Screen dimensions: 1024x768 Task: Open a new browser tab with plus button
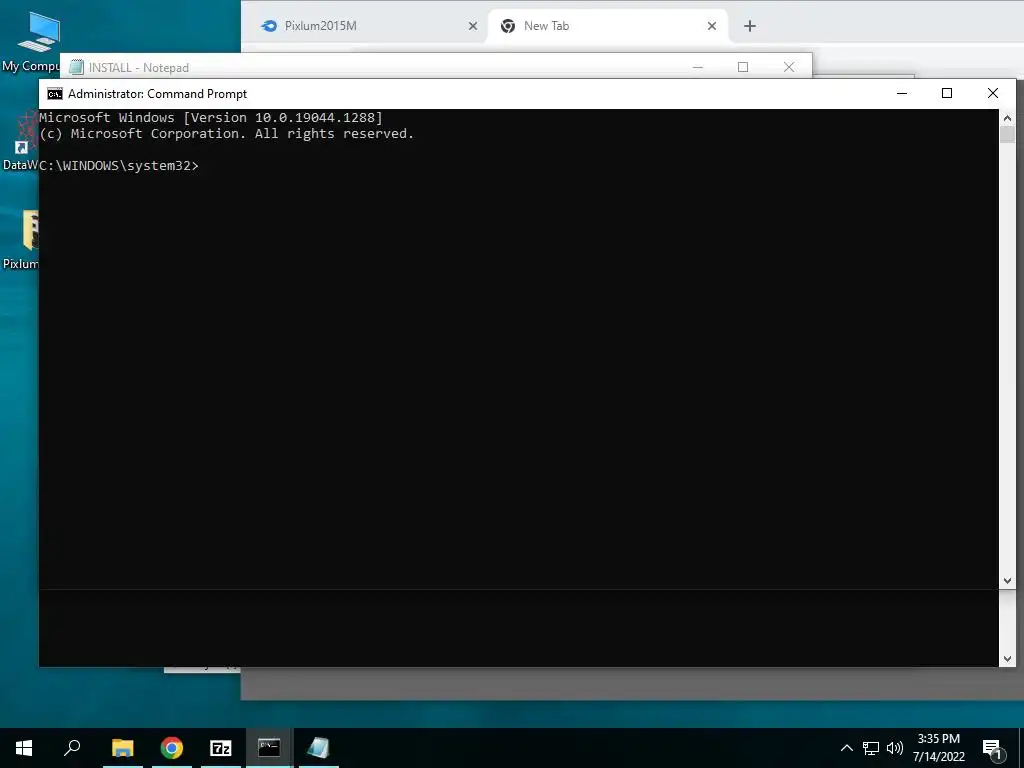pyautogui.click(x=750, y=26)
